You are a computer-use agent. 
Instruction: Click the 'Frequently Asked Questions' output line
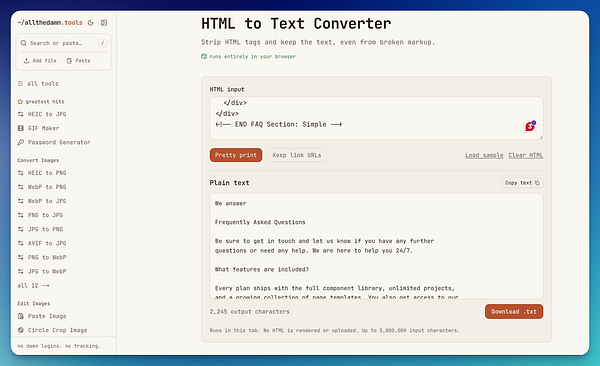coord(260,222)
